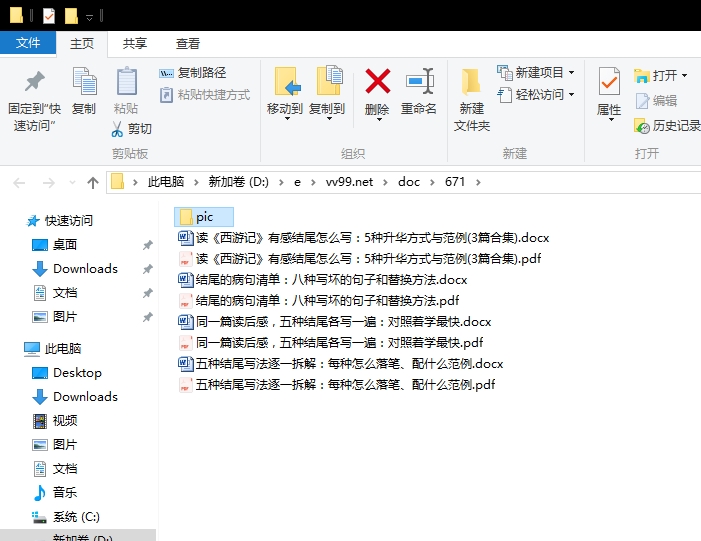Viewport: 701px width, 541px height.
Task: Open Downloads under This PC
Action: pyautogui.click(x=75, y=397)
